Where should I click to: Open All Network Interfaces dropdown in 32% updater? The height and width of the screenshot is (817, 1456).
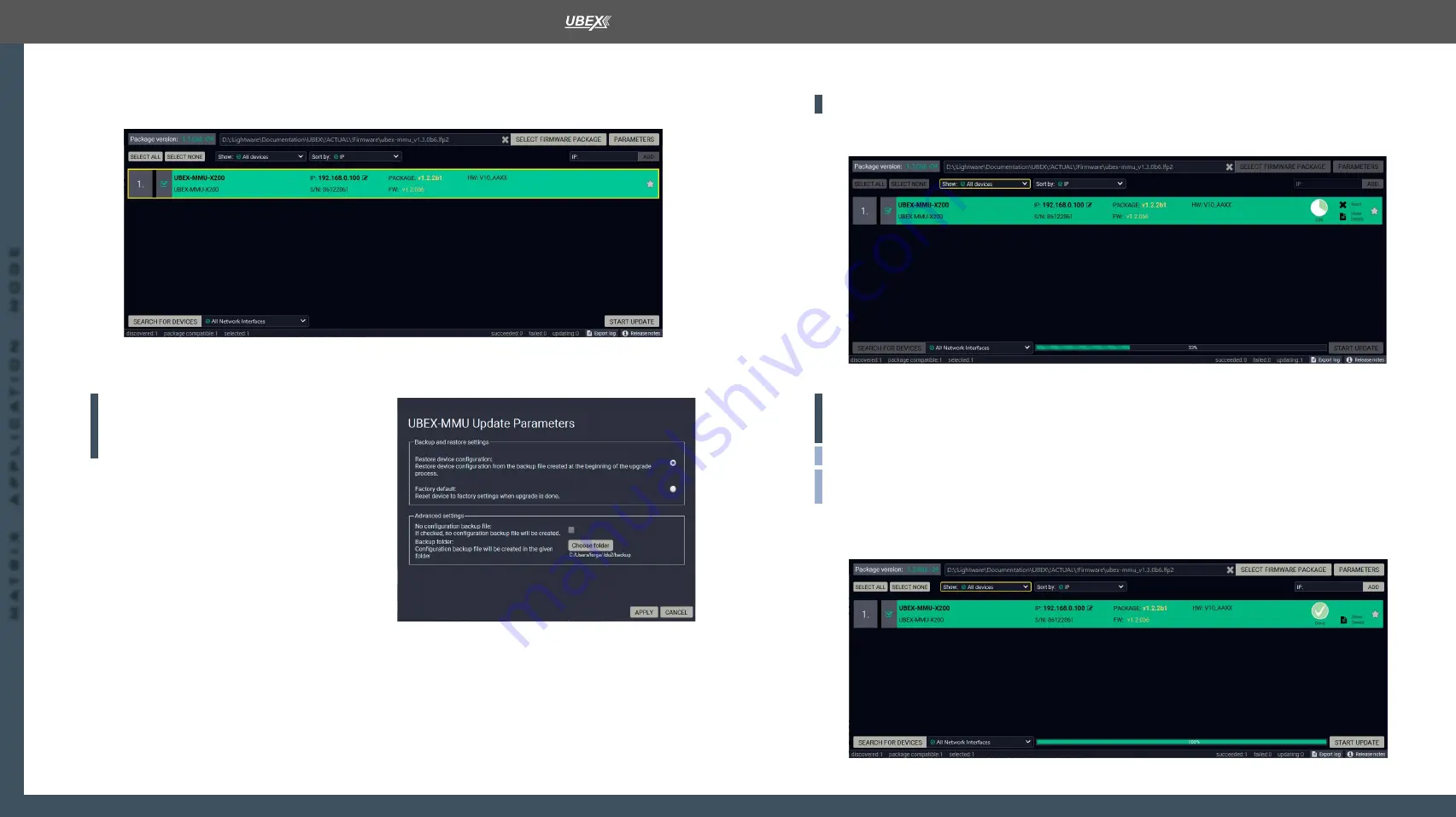click(979, 347)
